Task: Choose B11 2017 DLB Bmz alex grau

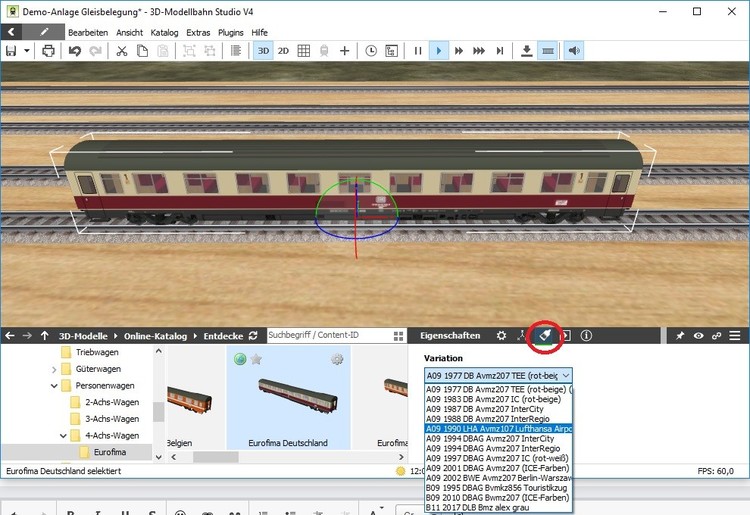Action: point(499,507)
